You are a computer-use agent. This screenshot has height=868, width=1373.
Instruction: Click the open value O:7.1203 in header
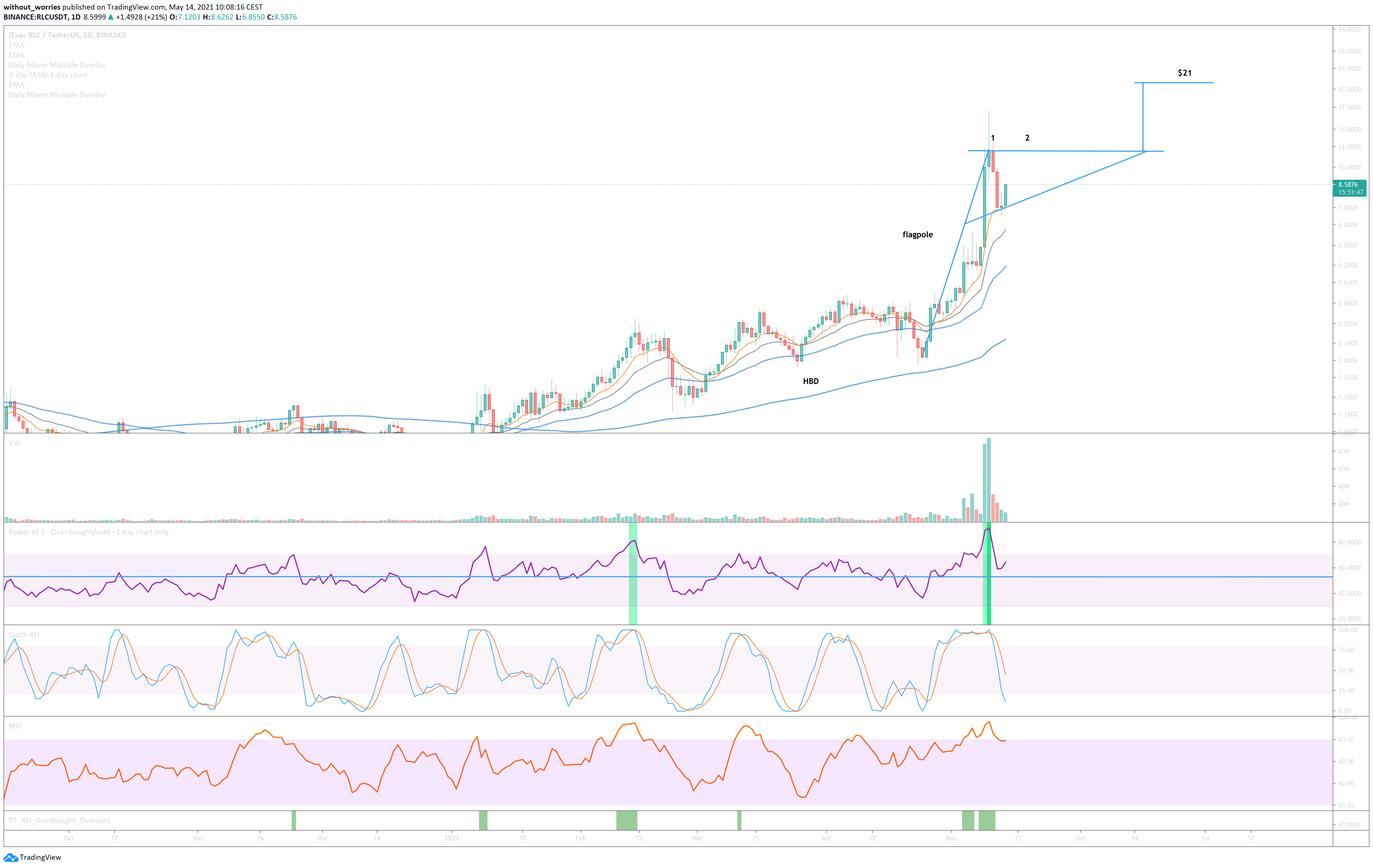click(x=185, y=17)
